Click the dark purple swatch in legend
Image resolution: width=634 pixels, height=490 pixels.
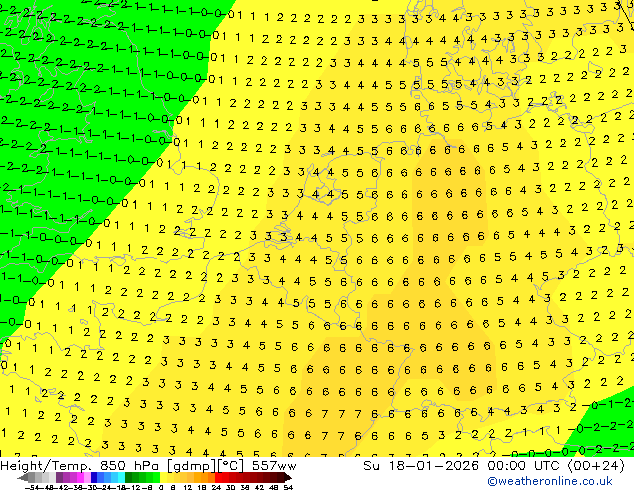(59, 477)
